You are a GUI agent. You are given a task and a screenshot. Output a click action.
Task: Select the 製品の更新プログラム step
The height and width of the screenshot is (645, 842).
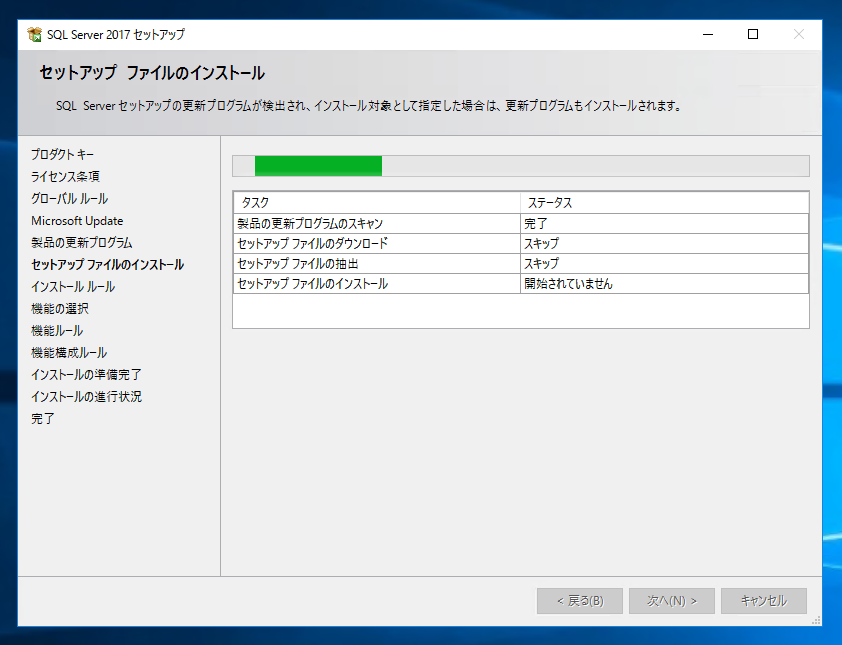[82, 243]
